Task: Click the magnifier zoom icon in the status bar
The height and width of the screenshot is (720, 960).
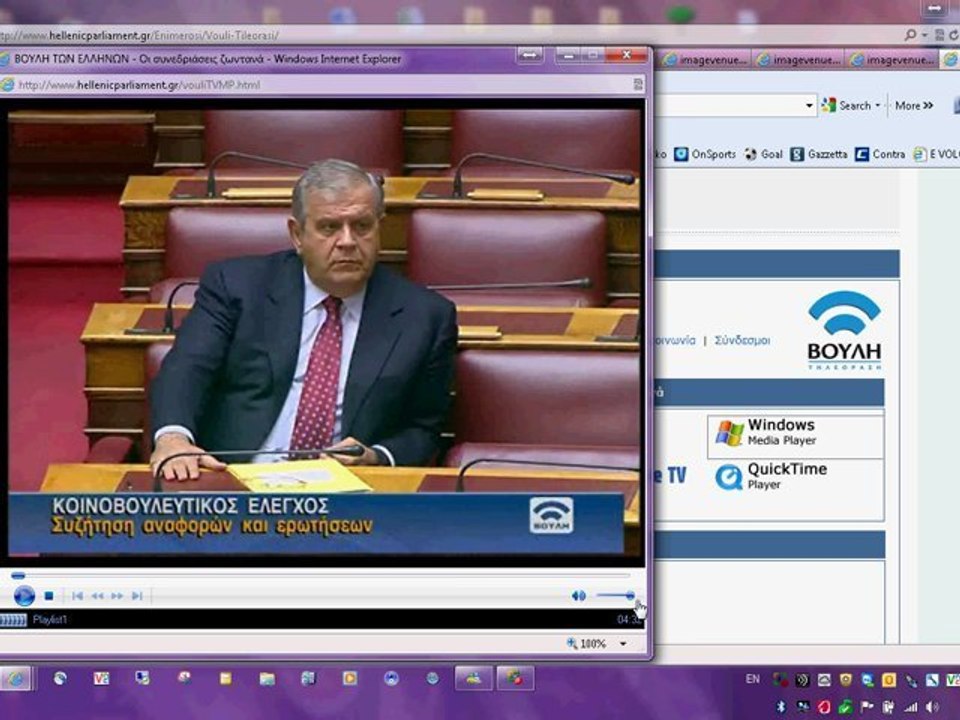Action: point(572,643)
